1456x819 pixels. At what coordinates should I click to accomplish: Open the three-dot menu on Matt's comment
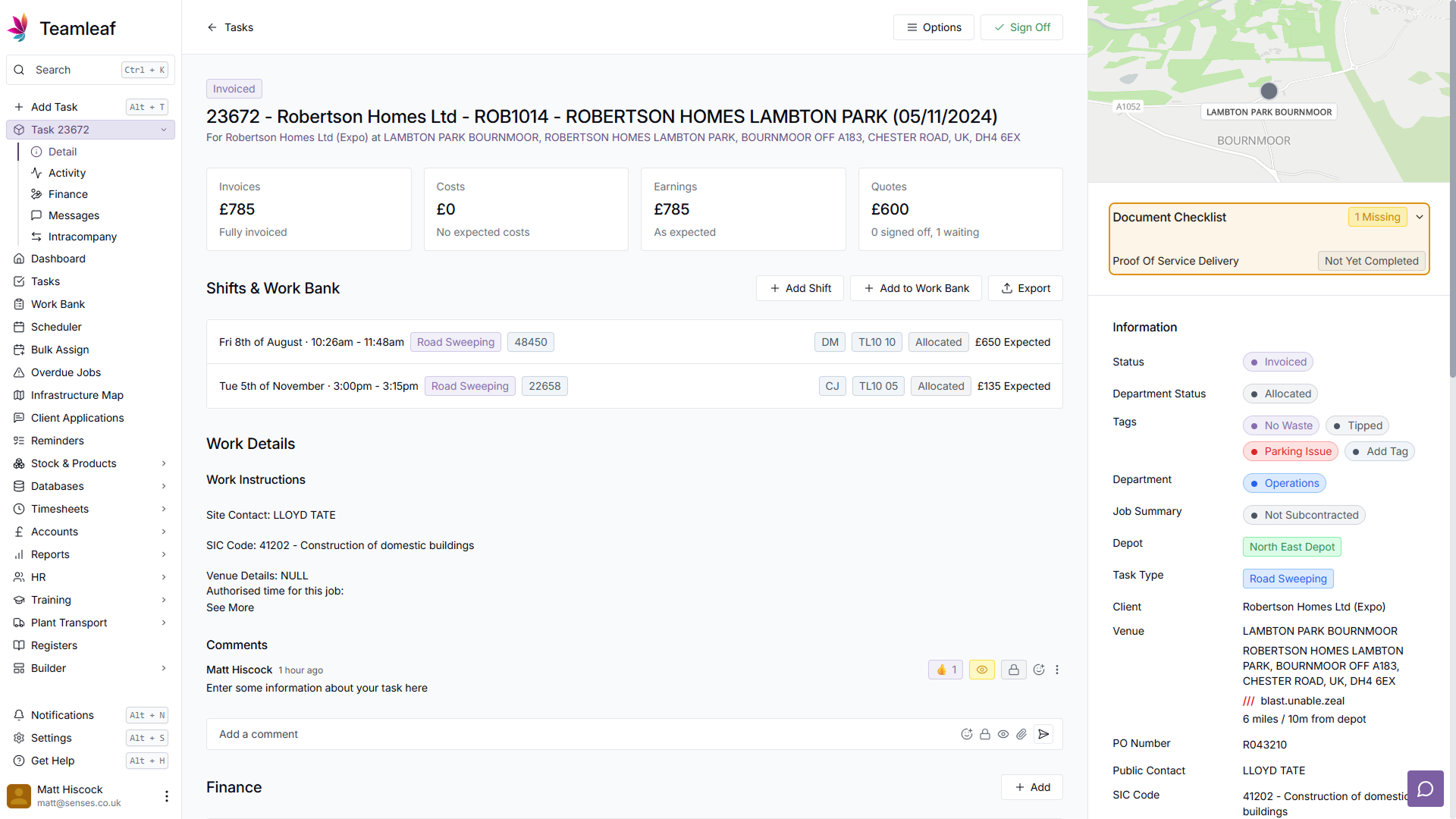click(1057, 670)
